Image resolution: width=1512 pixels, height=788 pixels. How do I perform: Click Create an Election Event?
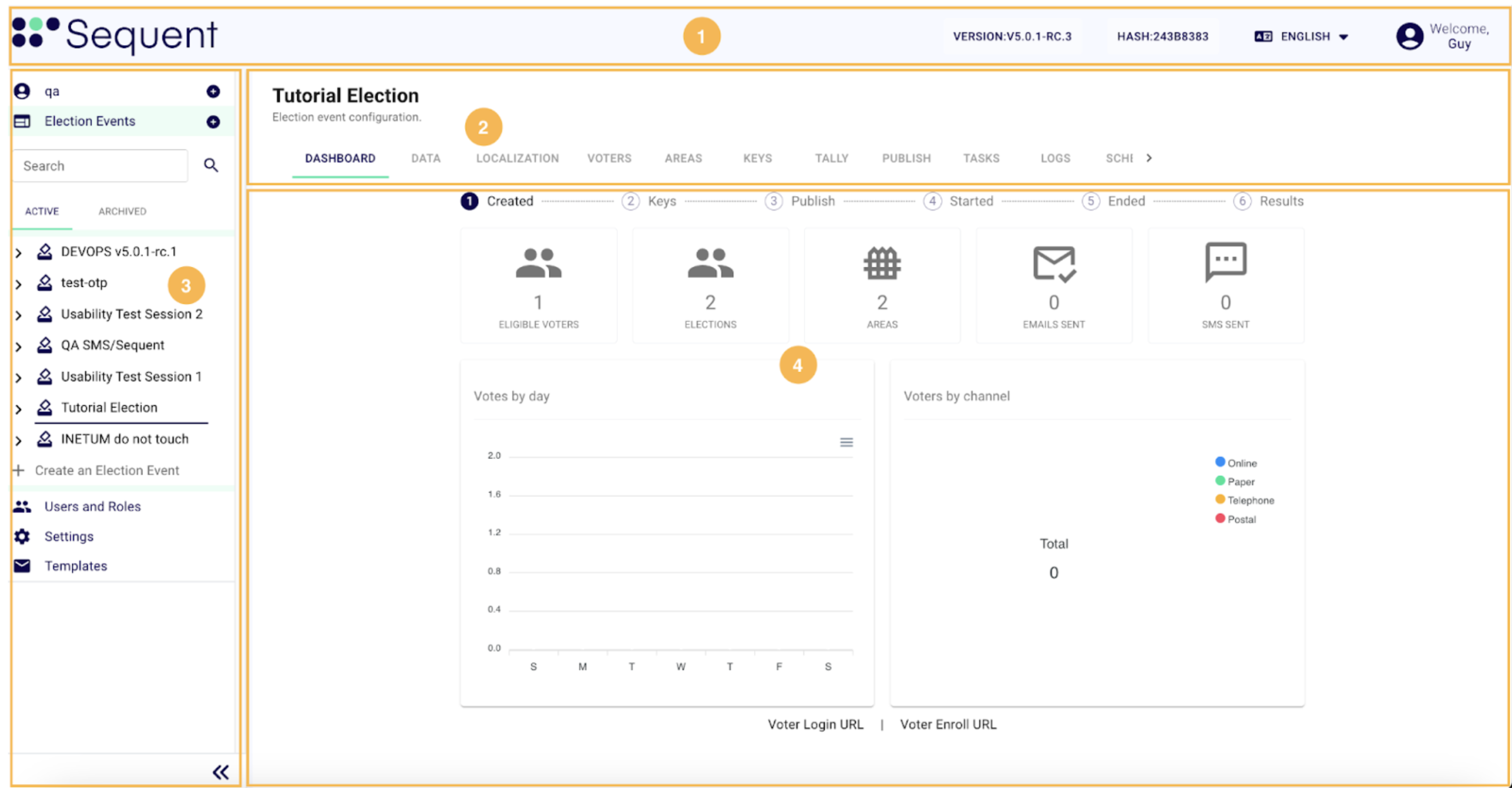107,470
